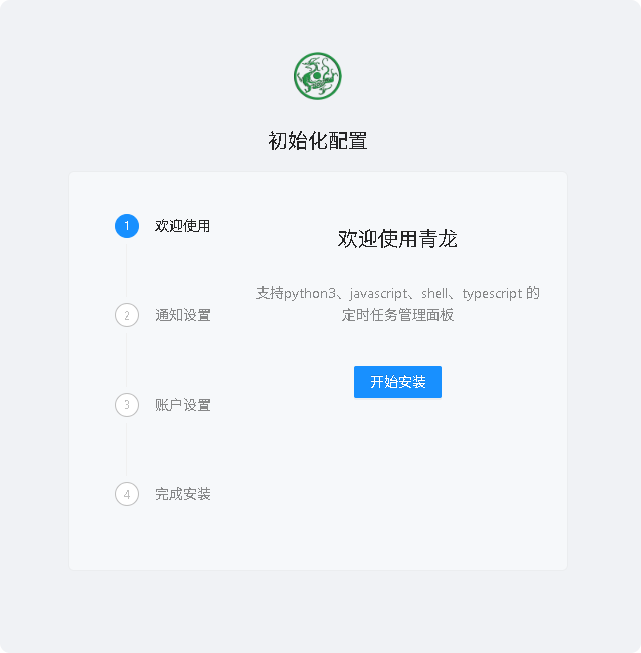Open the 欢迎使用 step label

tap(182, 226)
